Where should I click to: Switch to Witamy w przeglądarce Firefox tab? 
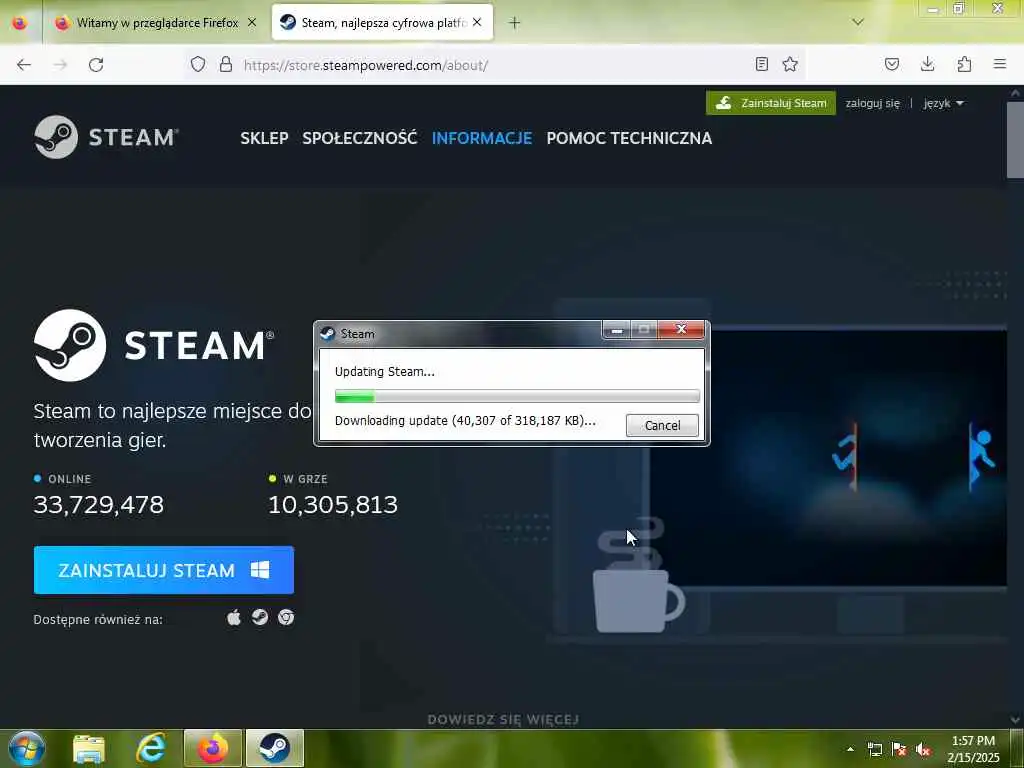point(157,22)
